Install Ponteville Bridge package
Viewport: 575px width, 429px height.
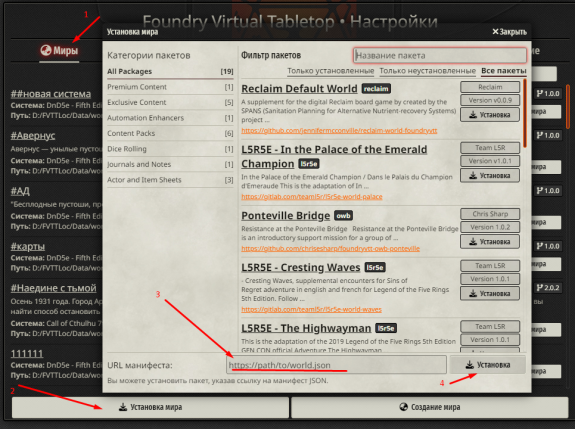(490, 242)
